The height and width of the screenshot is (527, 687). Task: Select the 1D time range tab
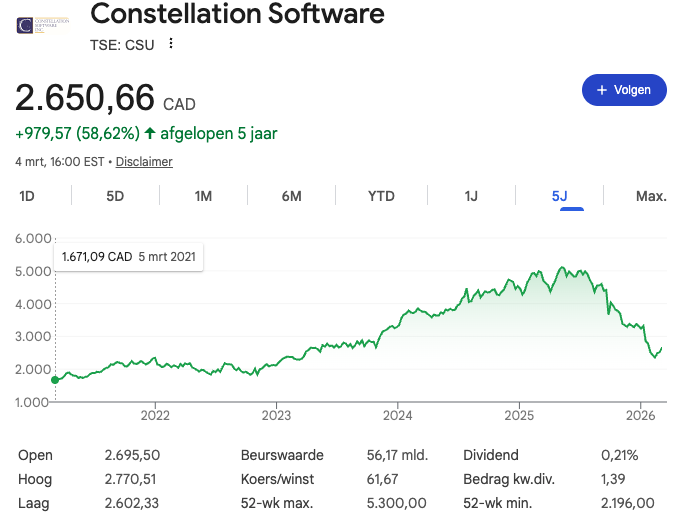27,196
